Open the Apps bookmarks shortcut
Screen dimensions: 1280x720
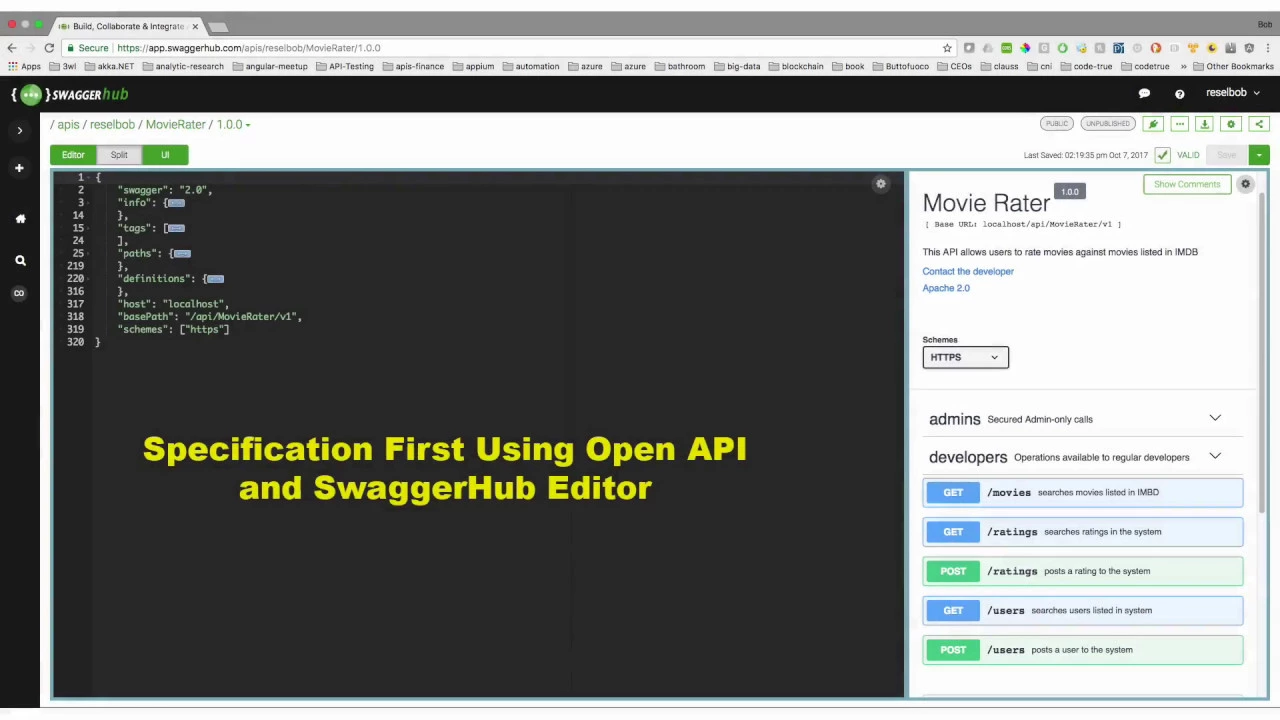(x=24, y=67)
